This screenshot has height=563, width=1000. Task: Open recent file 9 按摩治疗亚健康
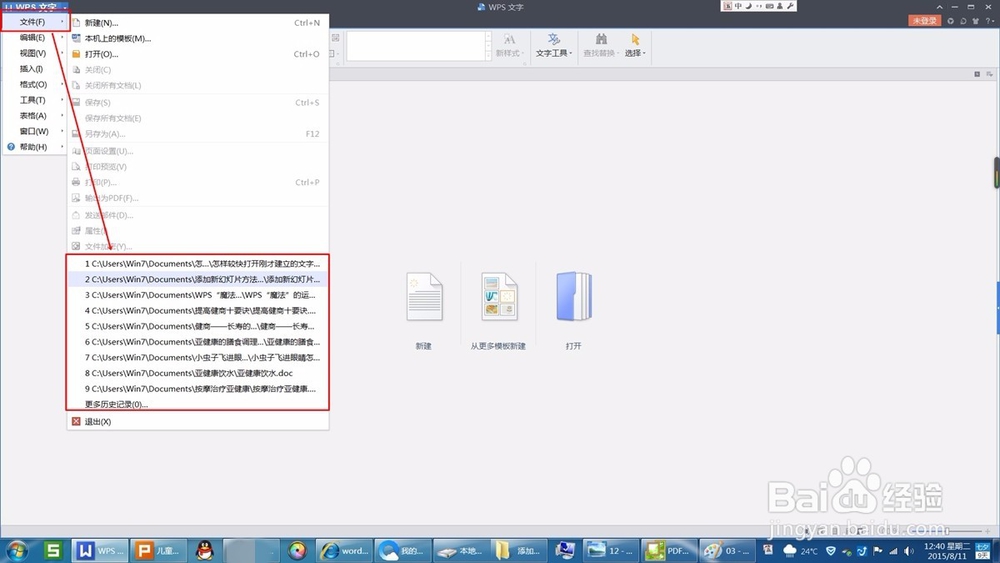(198, 388)
